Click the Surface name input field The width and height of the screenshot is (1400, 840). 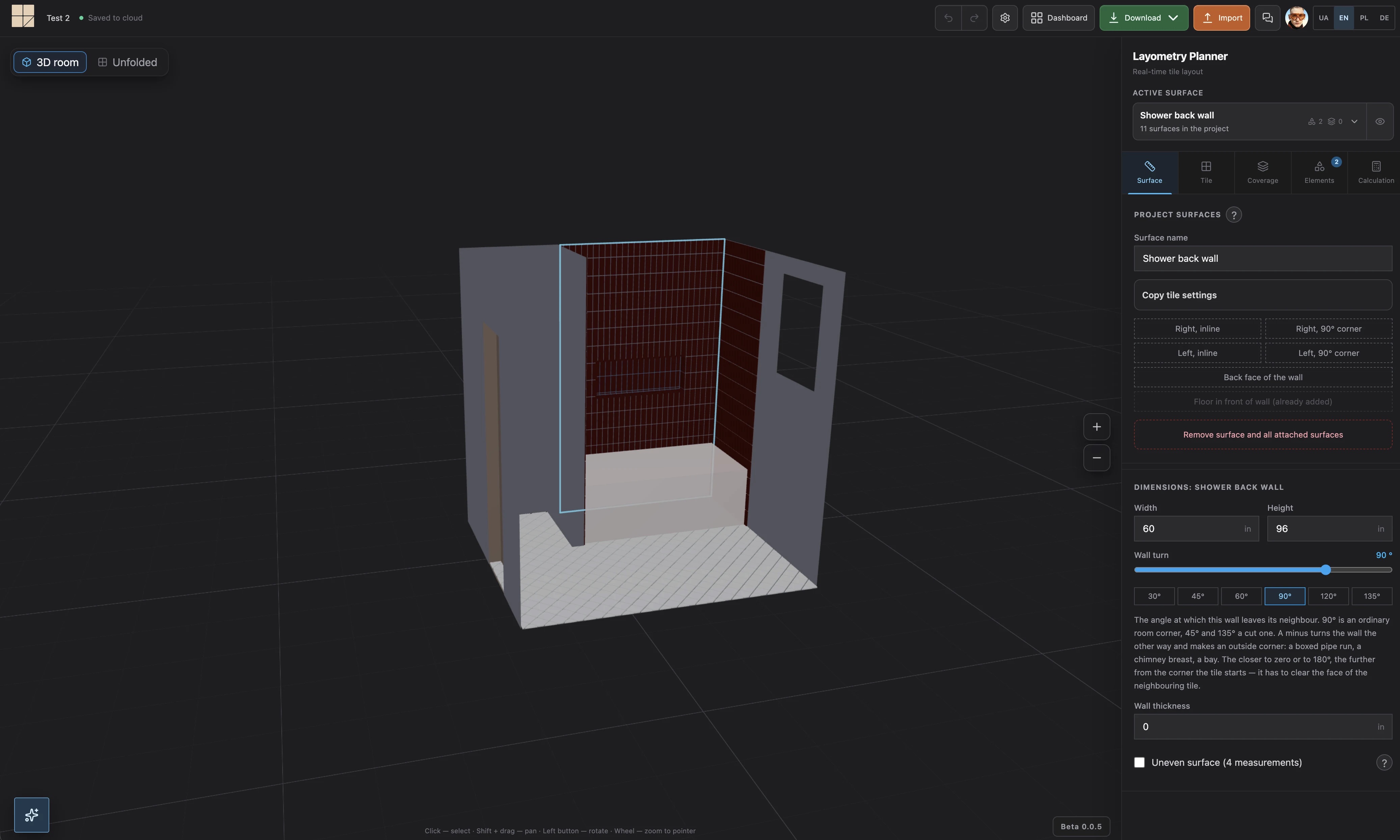pos(1263,259)
